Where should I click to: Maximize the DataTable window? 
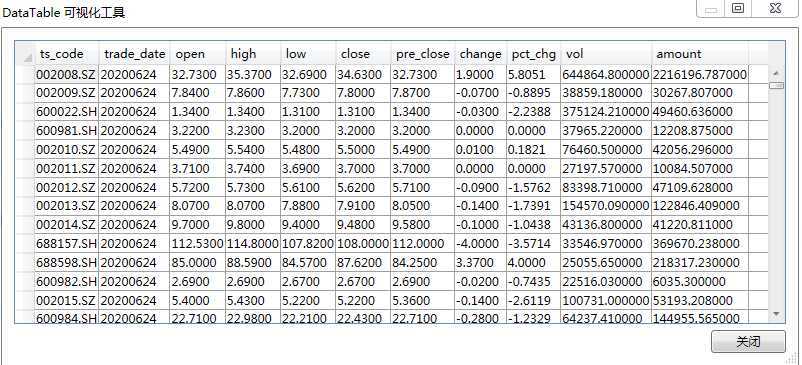point(738,8)
